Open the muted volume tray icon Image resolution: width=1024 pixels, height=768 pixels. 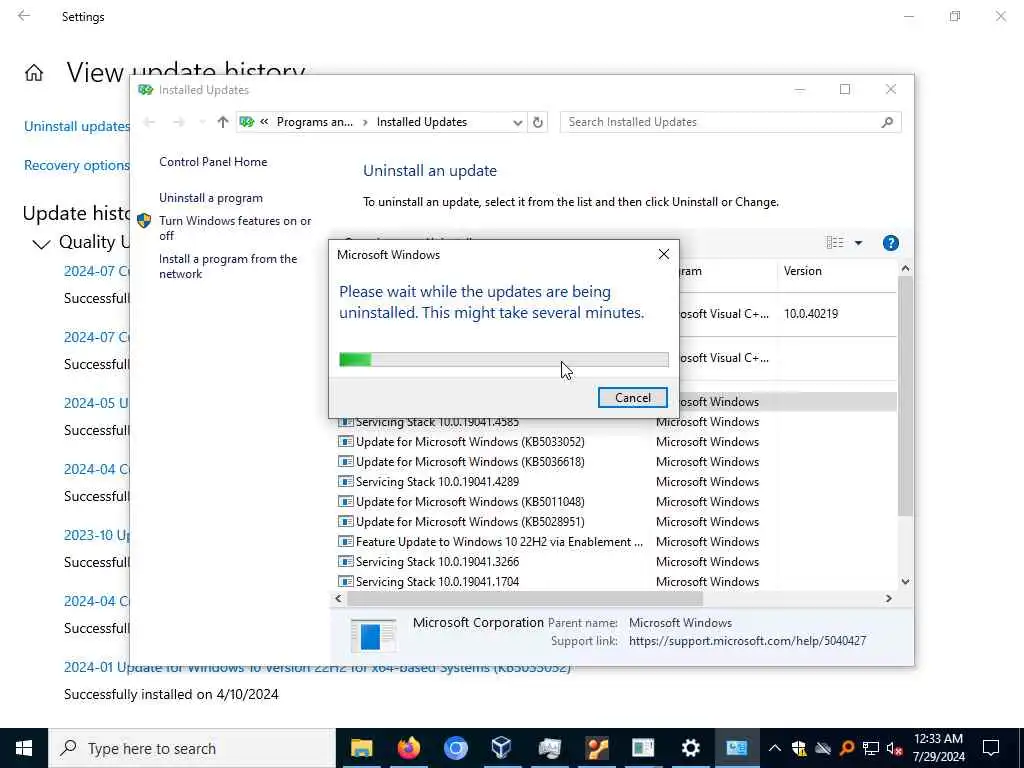895,749
